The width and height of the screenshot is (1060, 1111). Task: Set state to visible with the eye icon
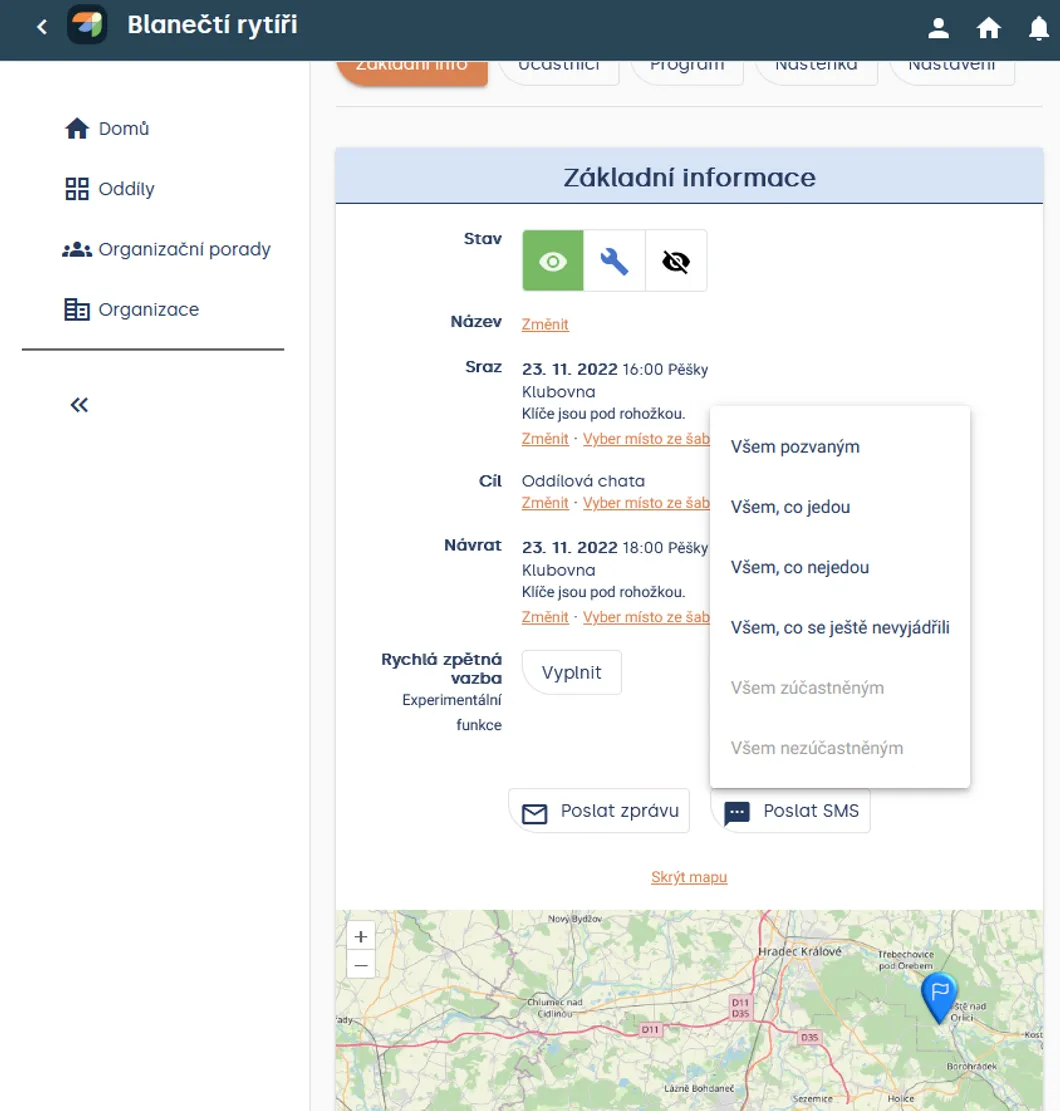pyautogui.click(x=553, y=261)
